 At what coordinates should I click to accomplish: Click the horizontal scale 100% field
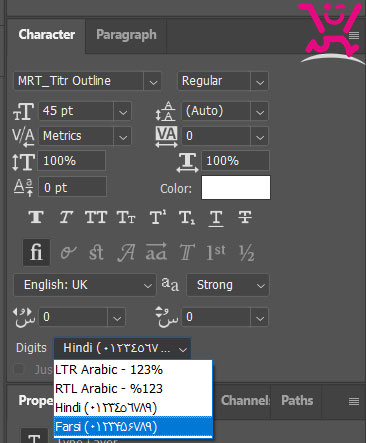coord(235,161)
